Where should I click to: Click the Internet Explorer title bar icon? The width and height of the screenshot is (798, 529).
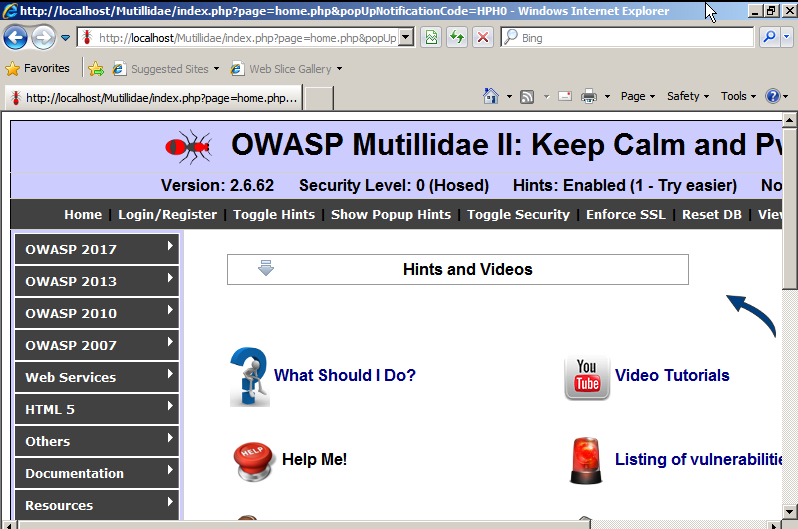coord(10,11)
